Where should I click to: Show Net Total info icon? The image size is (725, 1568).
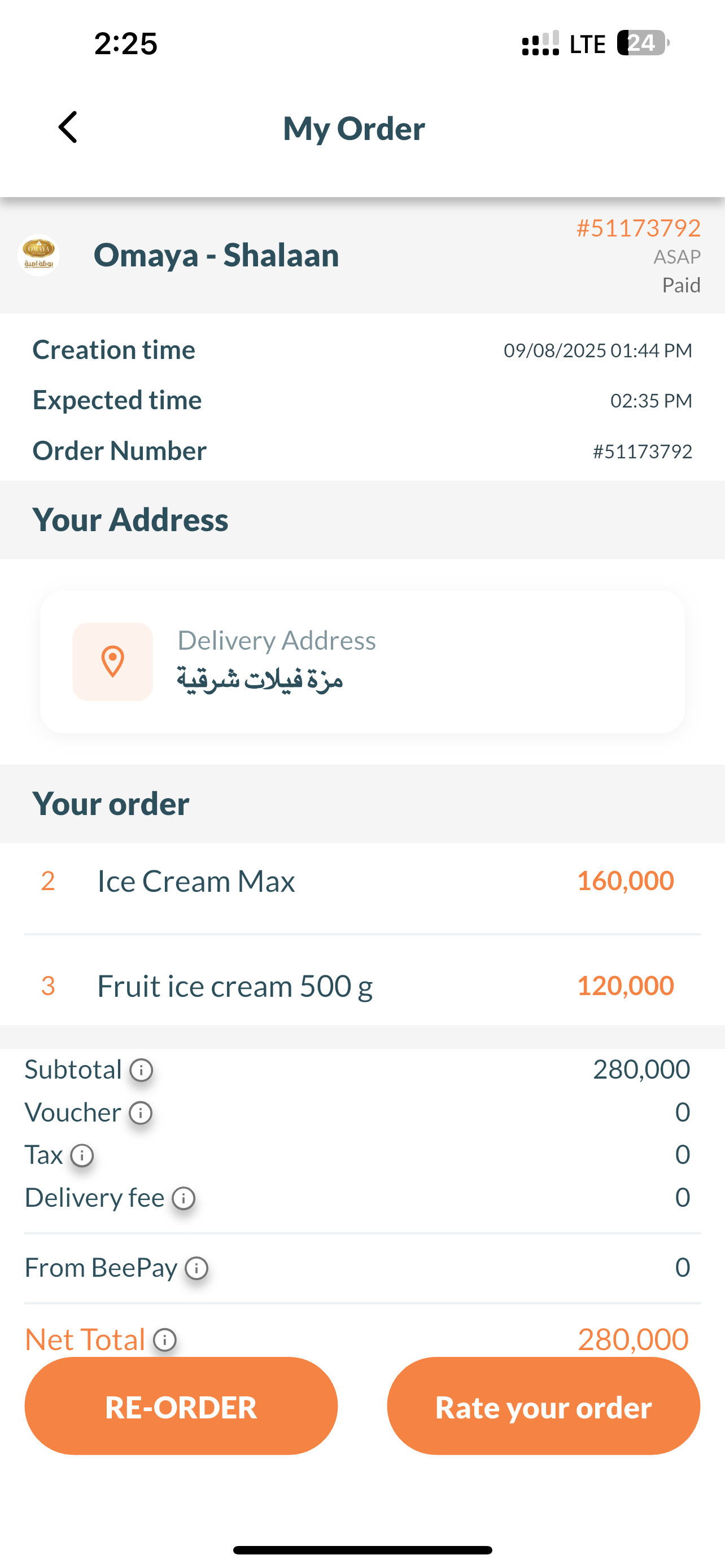tap(164, 1339)
